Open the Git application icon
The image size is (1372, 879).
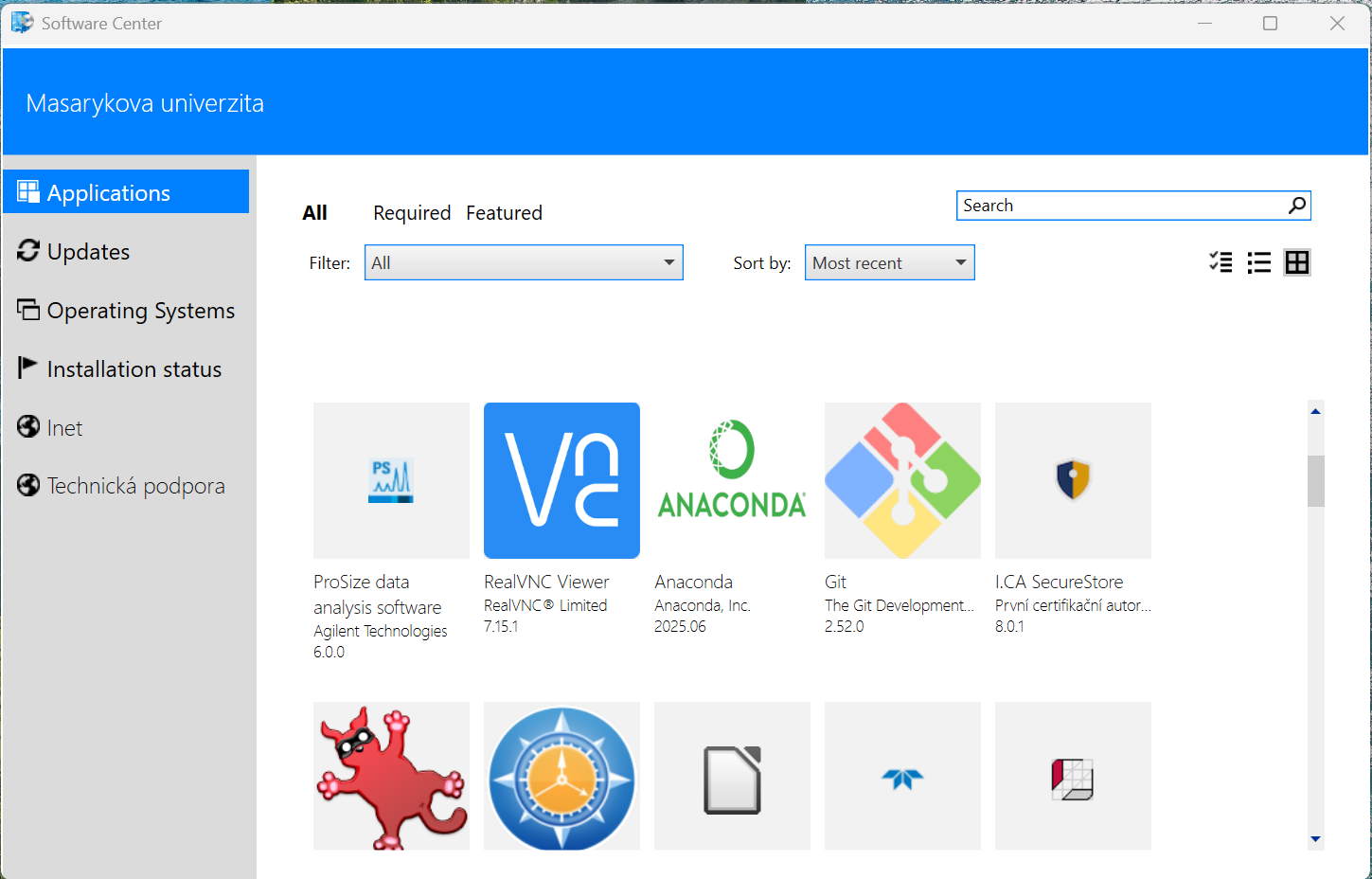coord(902,480)
